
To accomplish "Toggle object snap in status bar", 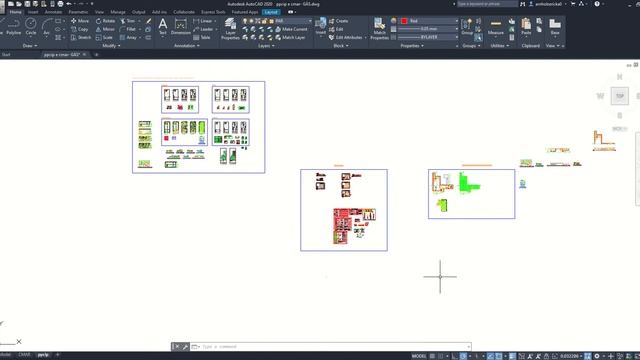I will 498,356.
